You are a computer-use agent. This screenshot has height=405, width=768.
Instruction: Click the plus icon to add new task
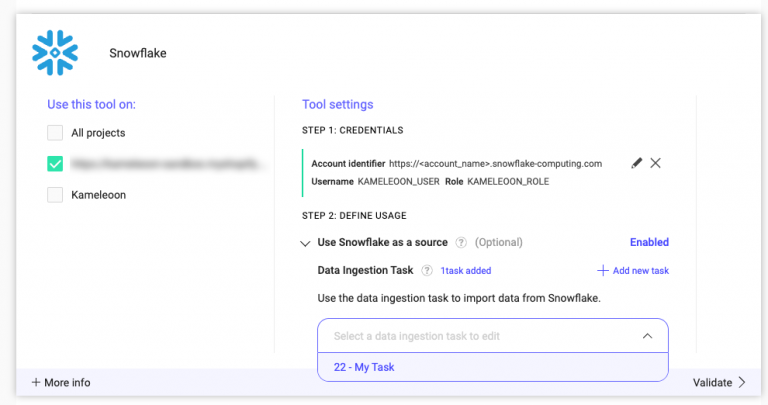(x=603, y=270)
